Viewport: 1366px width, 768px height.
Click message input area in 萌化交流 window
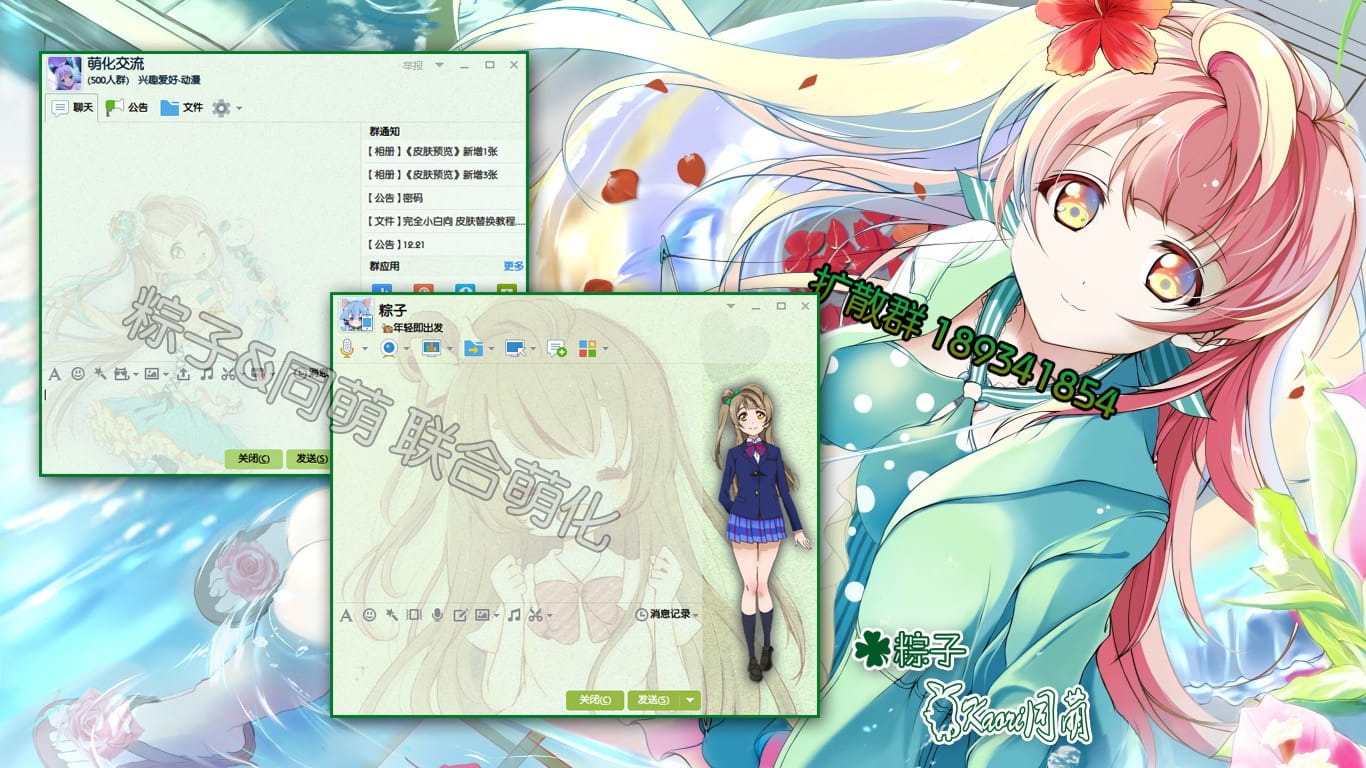(186, 415)
